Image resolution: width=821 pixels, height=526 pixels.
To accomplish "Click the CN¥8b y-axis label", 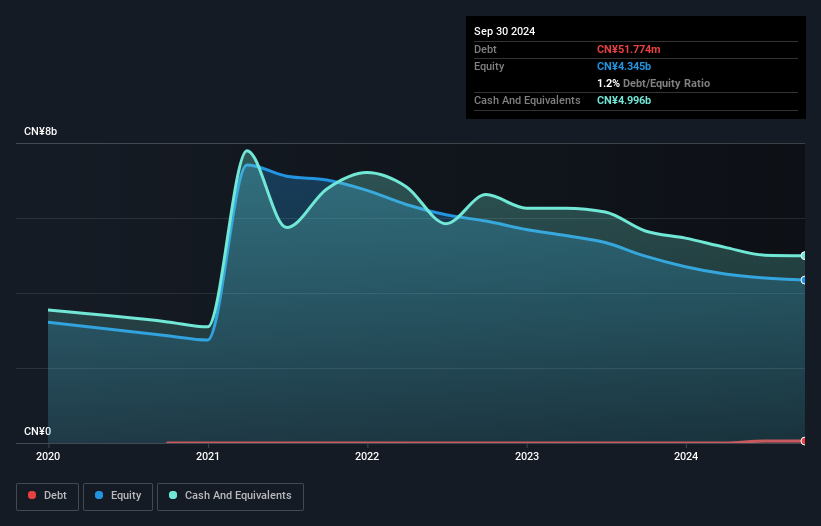I will coord(41,131).
